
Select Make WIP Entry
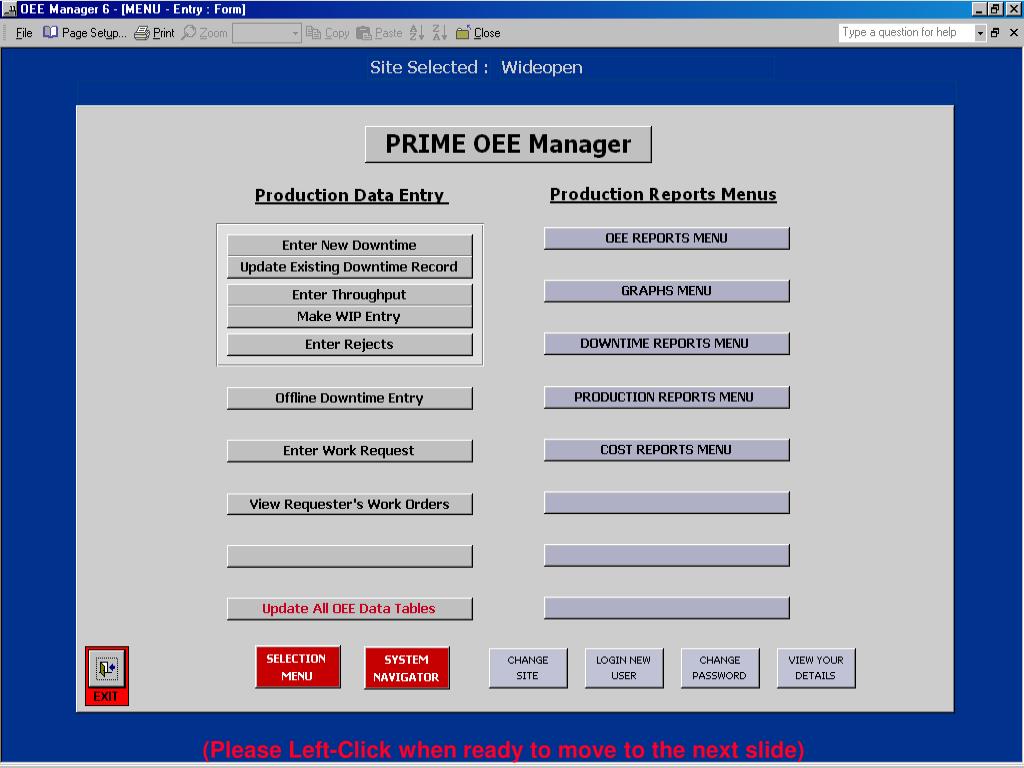point(349,317)
